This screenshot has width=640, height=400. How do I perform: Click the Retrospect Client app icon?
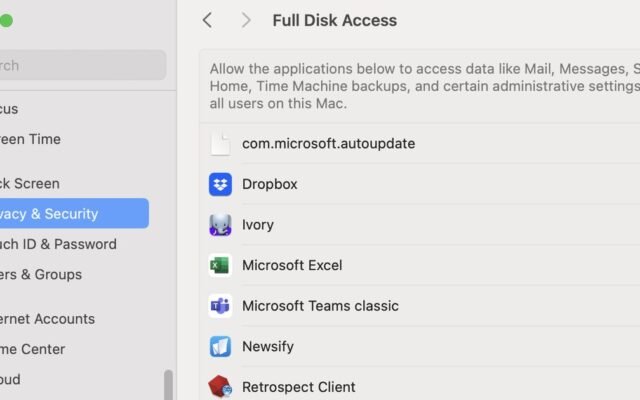[220, 386]
